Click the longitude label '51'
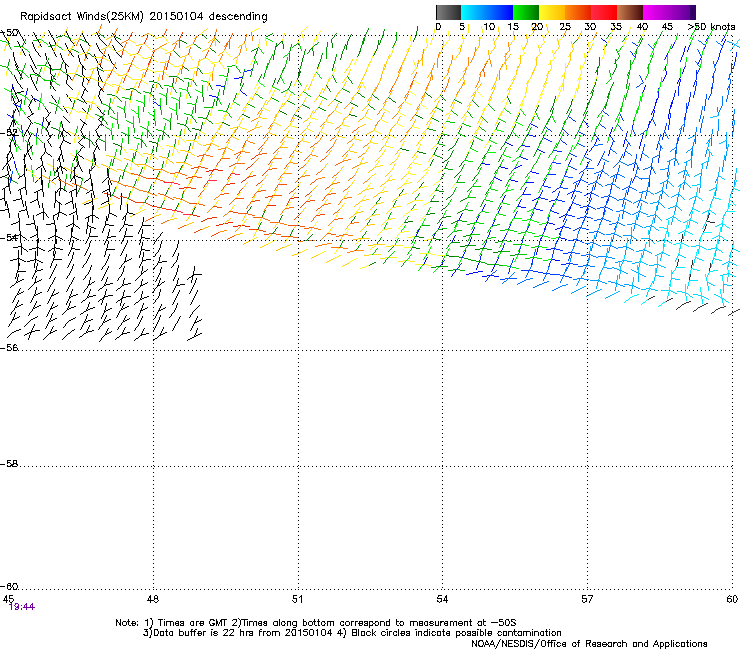The height and width of the screenshot is (650, 740). (x=297, y=599)
